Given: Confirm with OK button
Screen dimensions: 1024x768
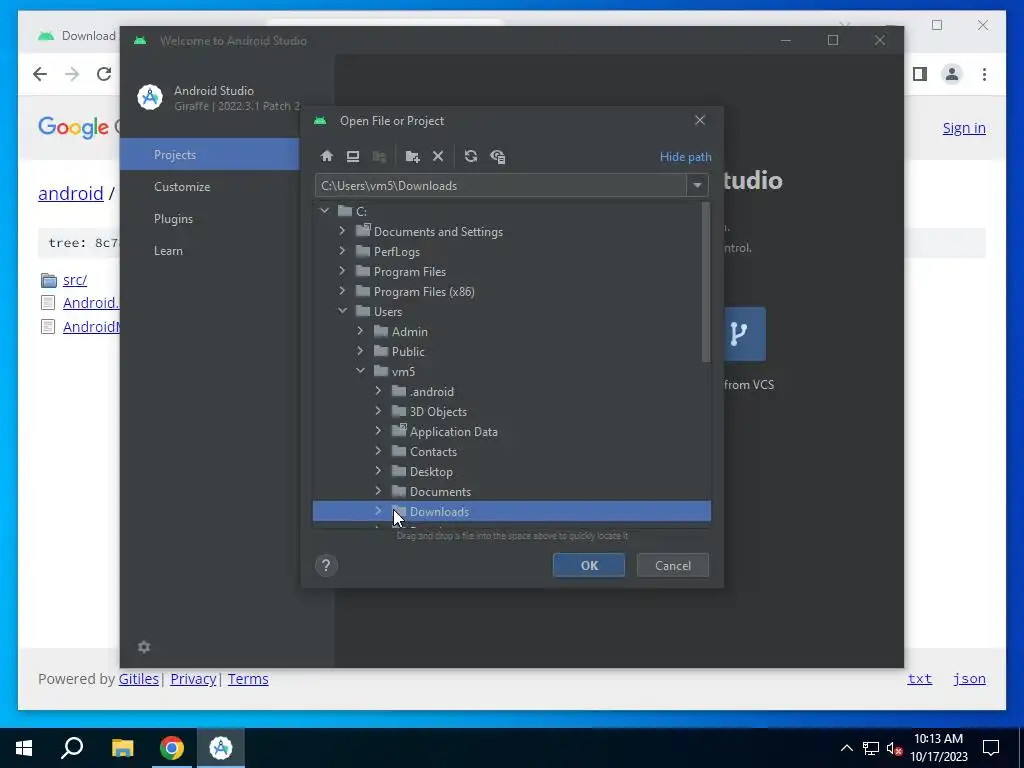Looking at the screenshot, I should coord(589,566).
